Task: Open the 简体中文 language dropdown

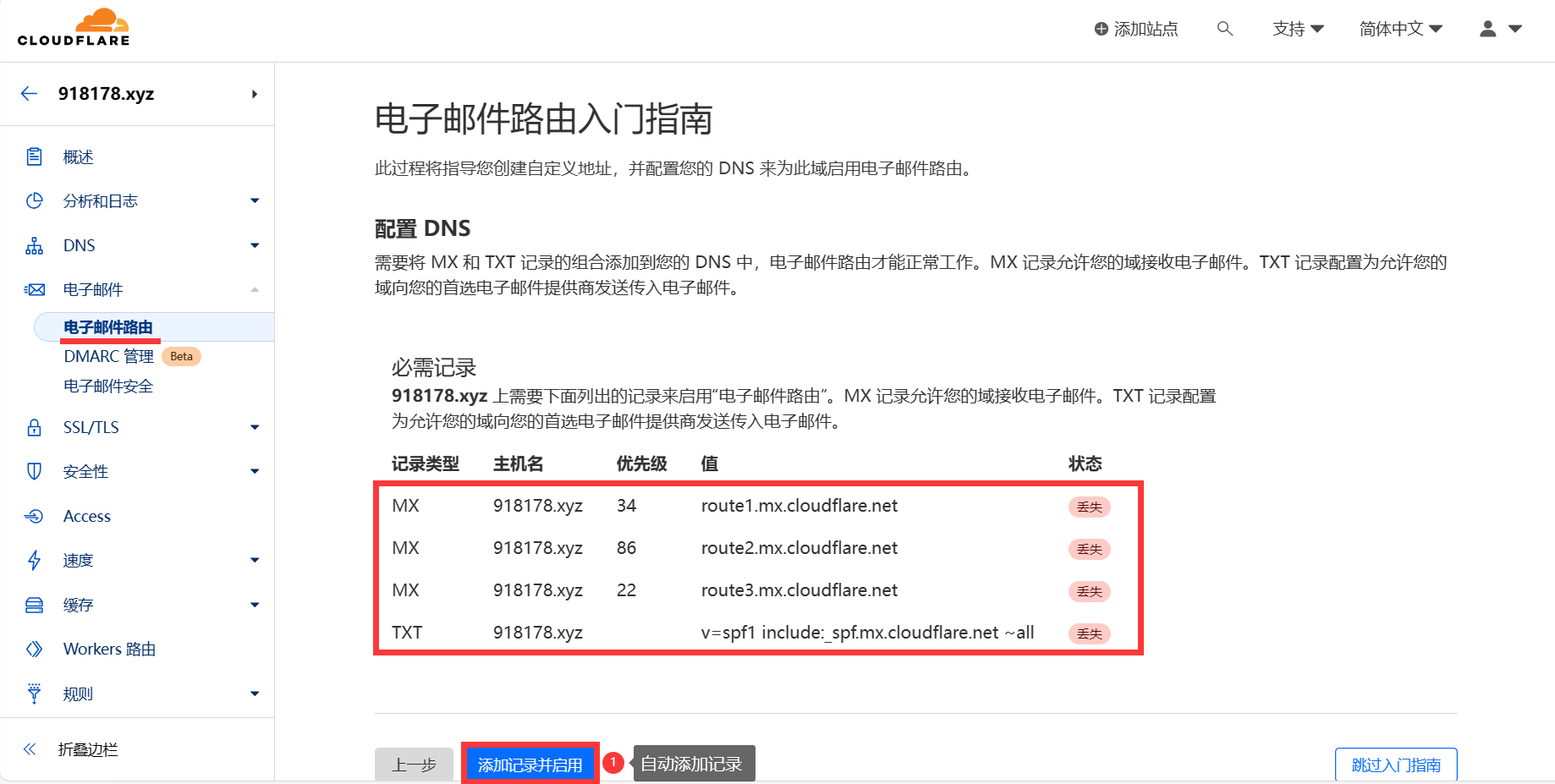Action: point(1400,29)
